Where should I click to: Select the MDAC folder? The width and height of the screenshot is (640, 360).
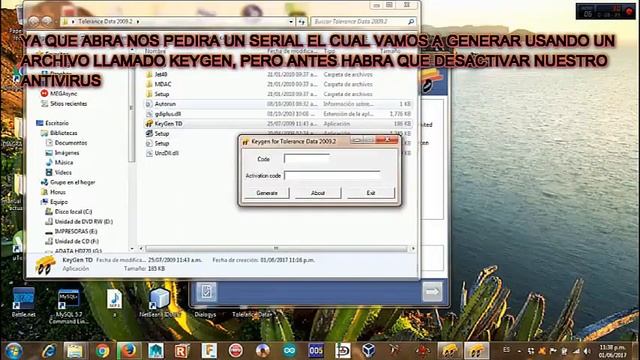coord(163,84)
